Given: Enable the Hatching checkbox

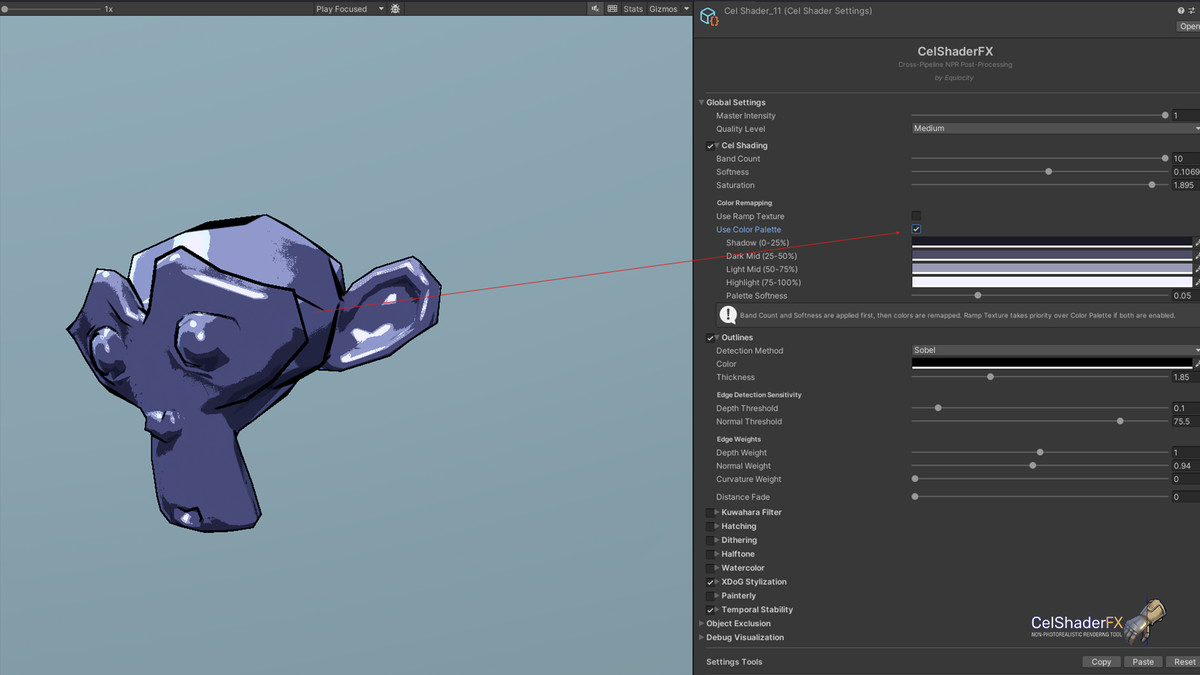Looking at the screenshot, I should click(x=710, y=526).
